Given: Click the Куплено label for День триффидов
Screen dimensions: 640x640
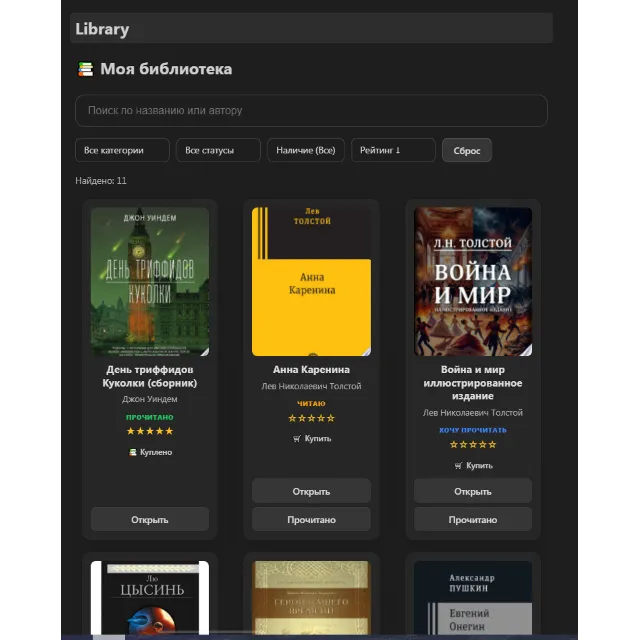Looking at the screenshot, I should click(x=156, y=452).
